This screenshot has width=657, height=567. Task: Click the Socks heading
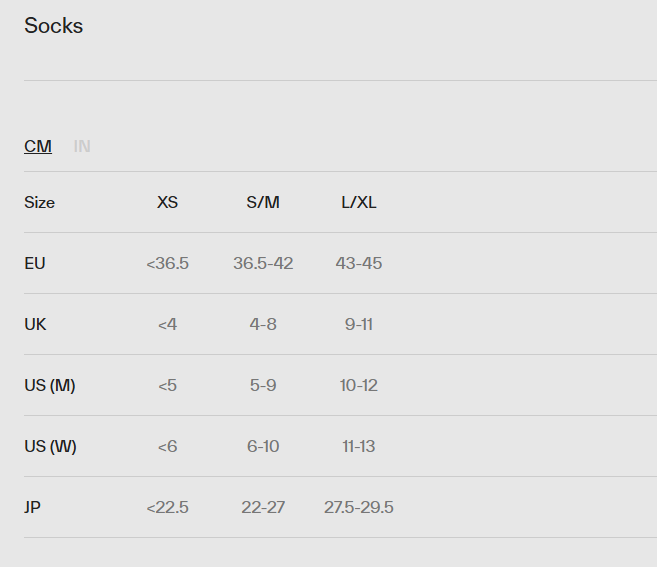pyautogui.click(x=54, y=26)
